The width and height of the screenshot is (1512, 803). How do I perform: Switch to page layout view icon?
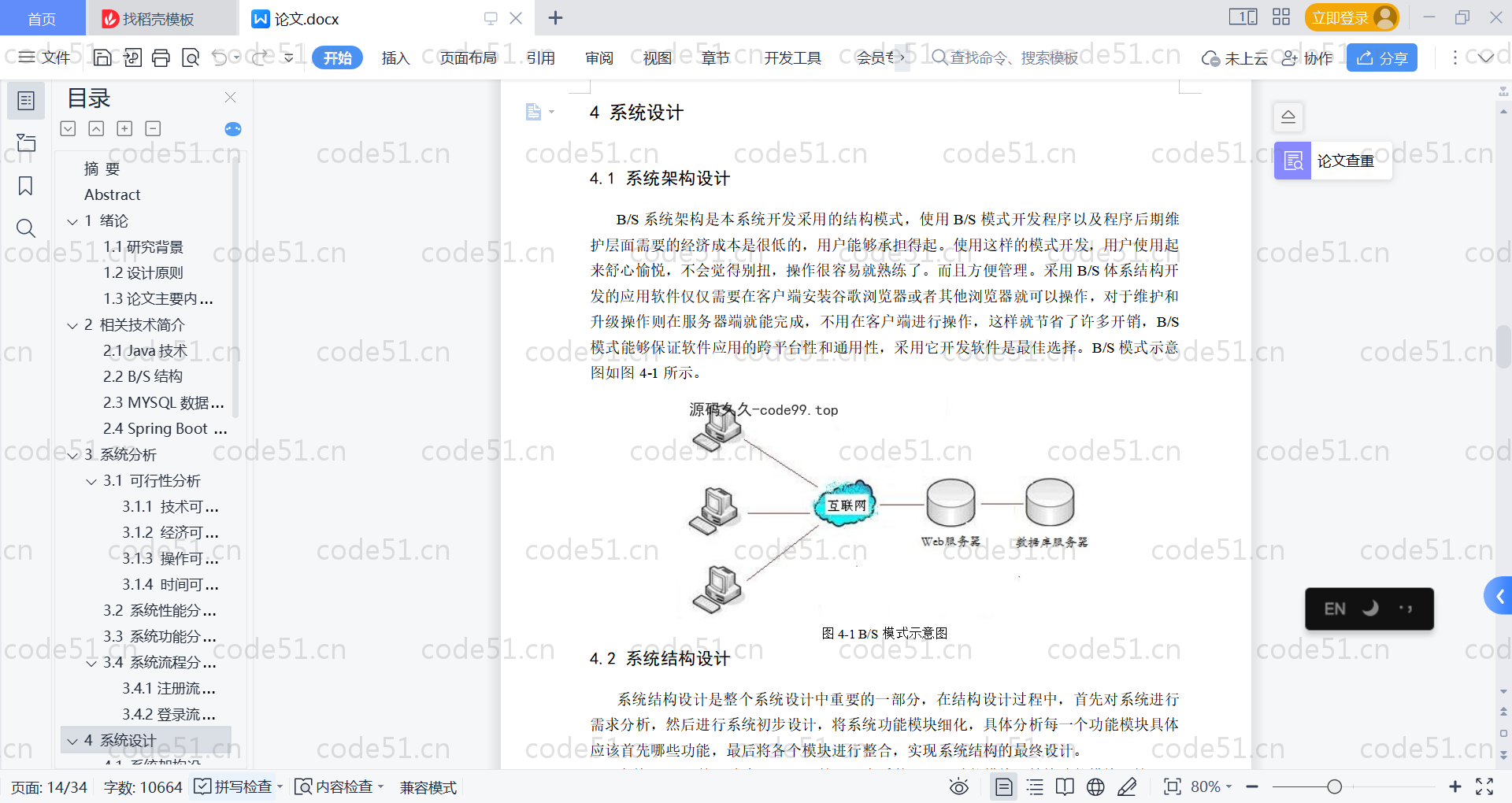coord(1003,786)
